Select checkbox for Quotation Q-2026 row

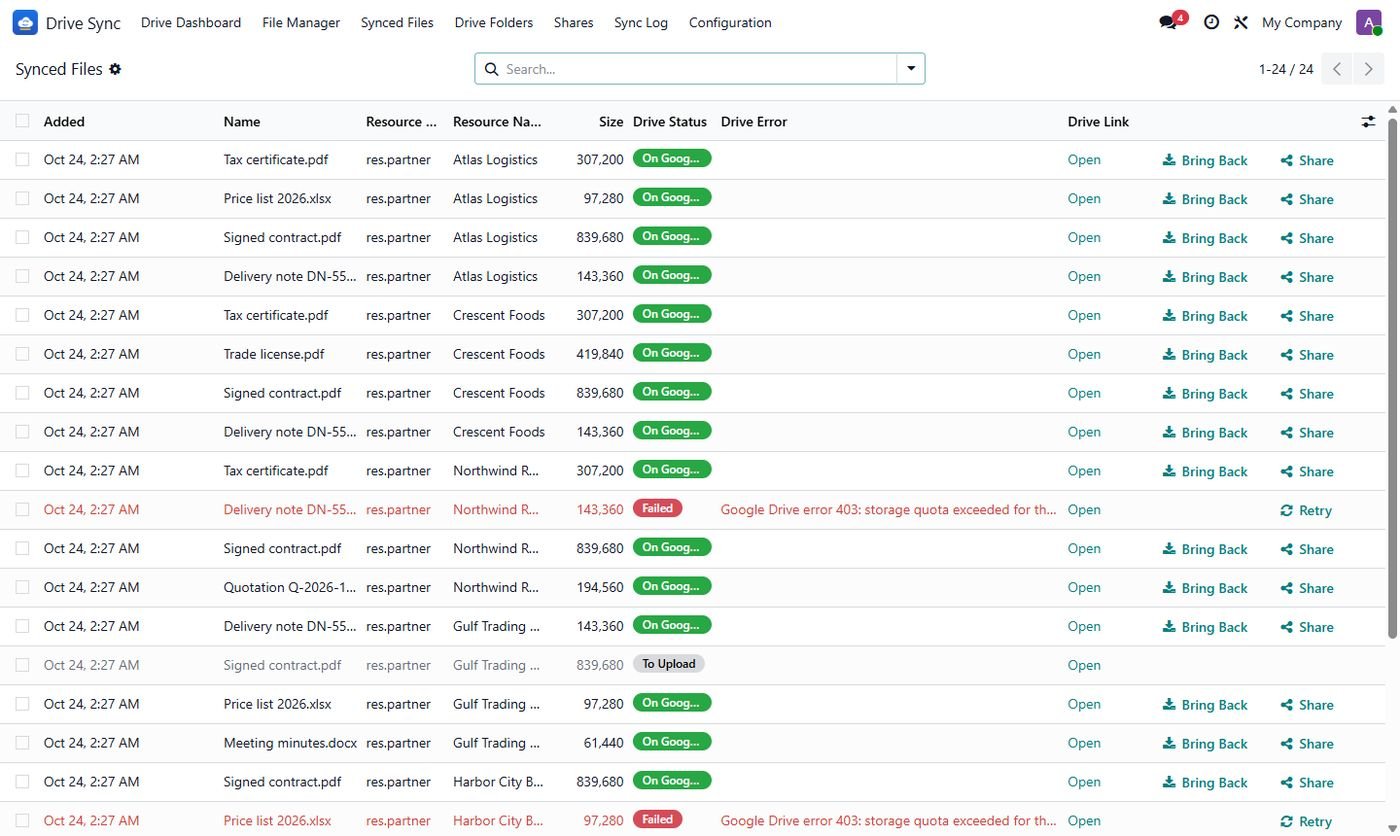22,587
